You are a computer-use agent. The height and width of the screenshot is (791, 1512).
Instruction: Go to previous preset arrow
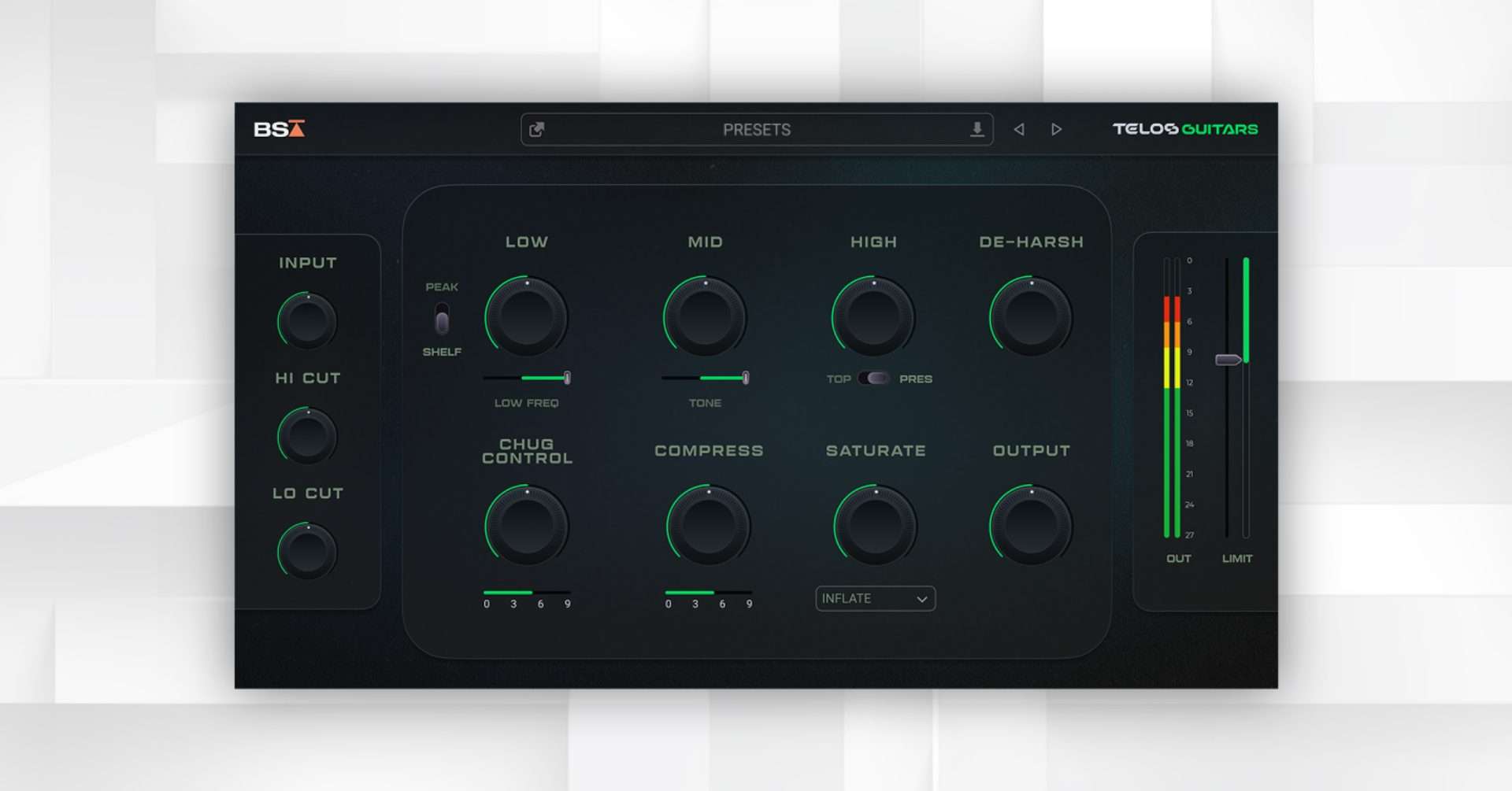[x=1019, y=129]
